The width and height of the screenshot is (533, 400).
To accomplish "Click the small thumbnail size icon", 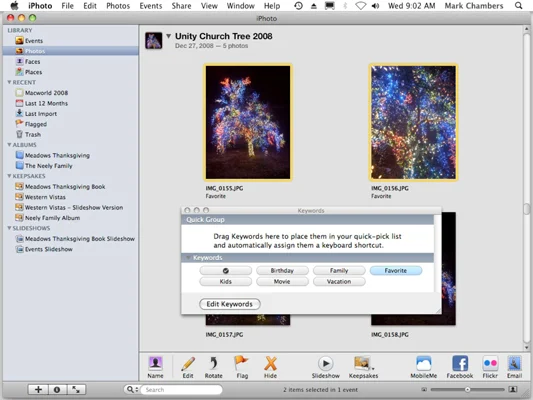I will 424,389.
